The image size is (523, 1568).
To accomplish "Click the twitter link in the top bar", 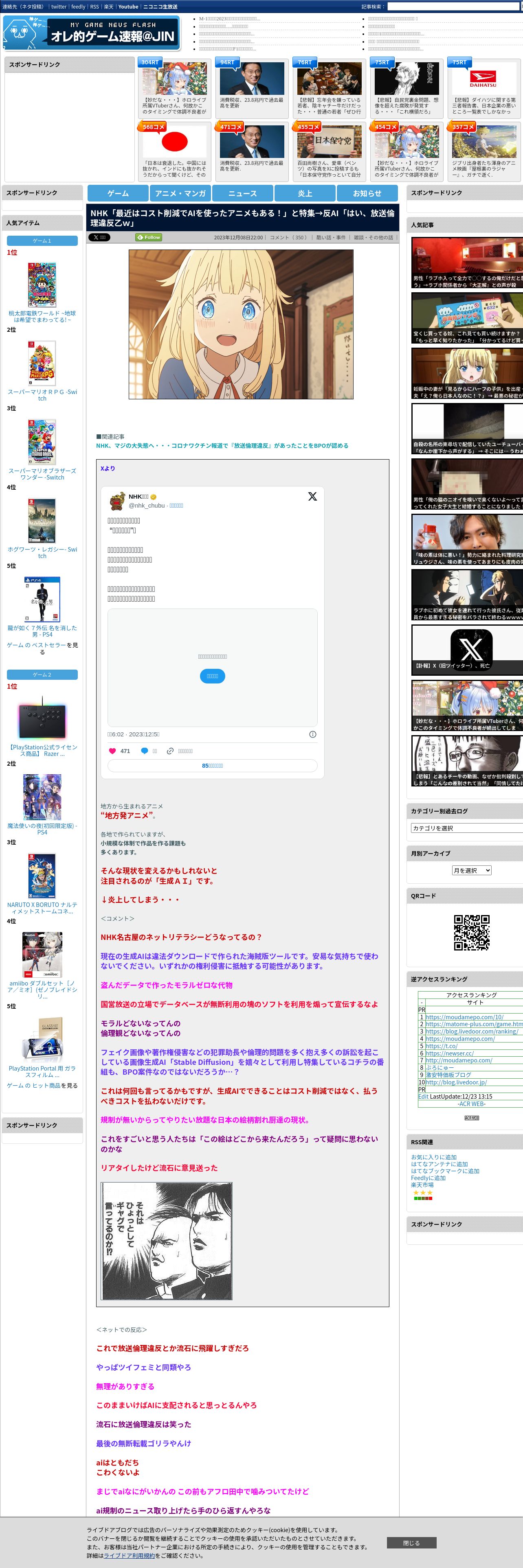I will [x=58, y=7].
